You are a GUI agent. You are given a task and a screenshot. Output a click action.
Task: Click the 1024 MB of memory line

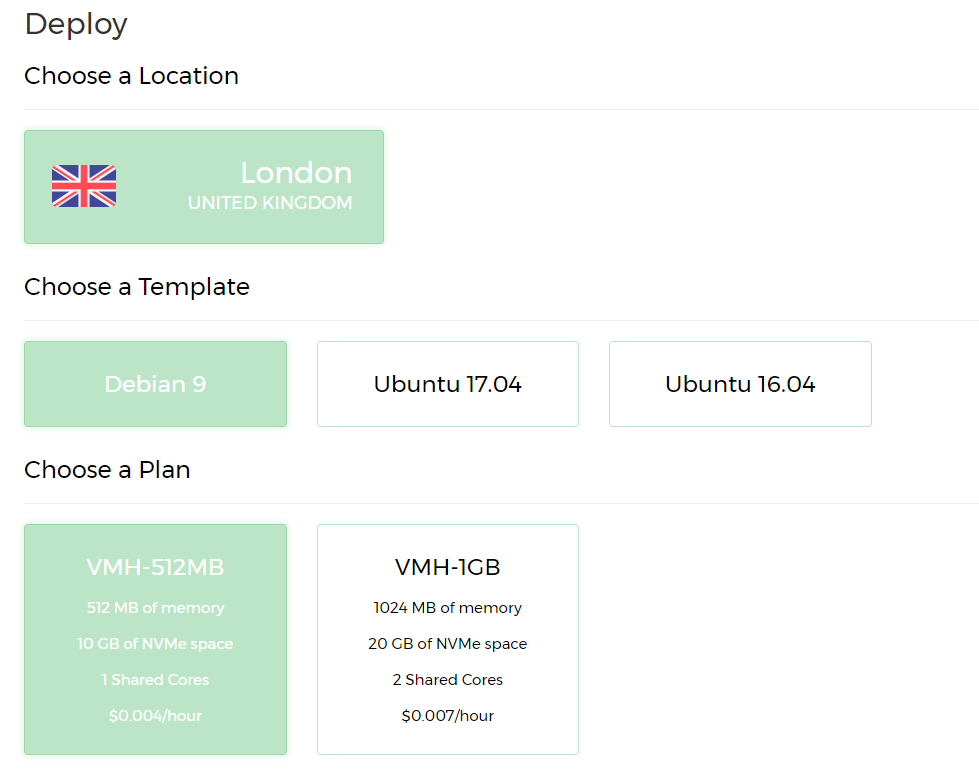tap(448, 608)
